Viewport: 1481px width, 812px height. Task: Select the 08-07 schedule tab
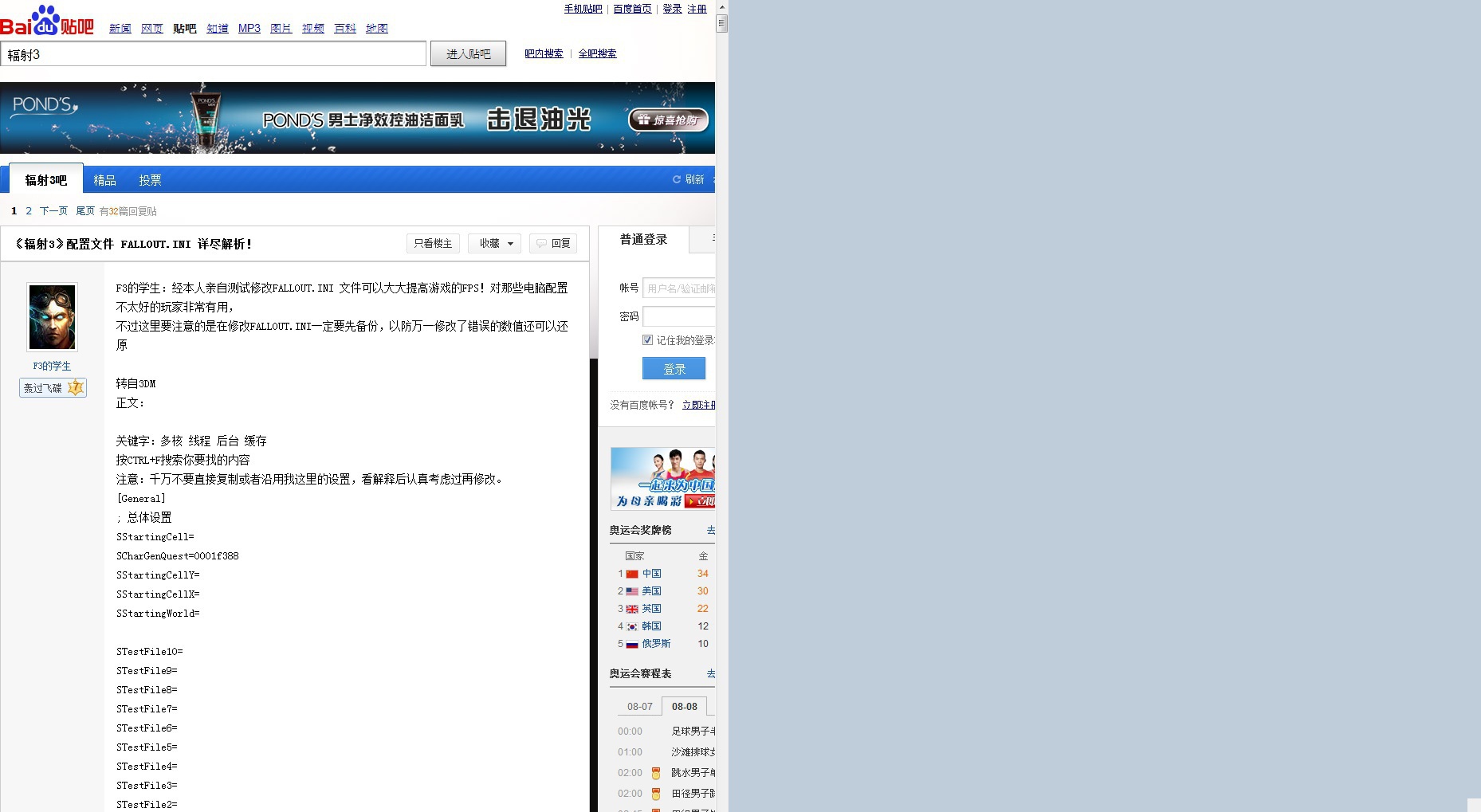640,707
